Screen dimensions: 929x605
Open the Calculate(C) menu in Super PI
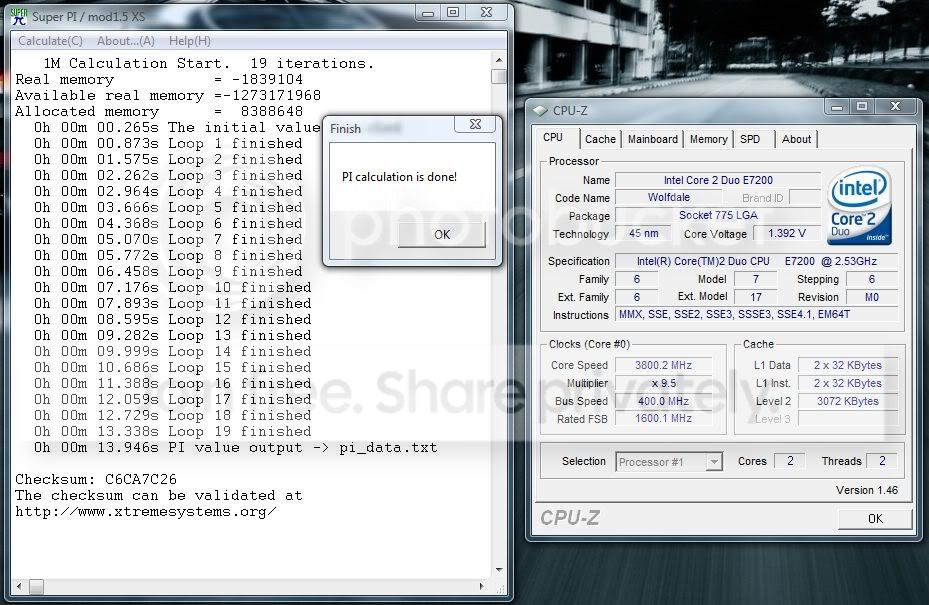click(50, 41)
